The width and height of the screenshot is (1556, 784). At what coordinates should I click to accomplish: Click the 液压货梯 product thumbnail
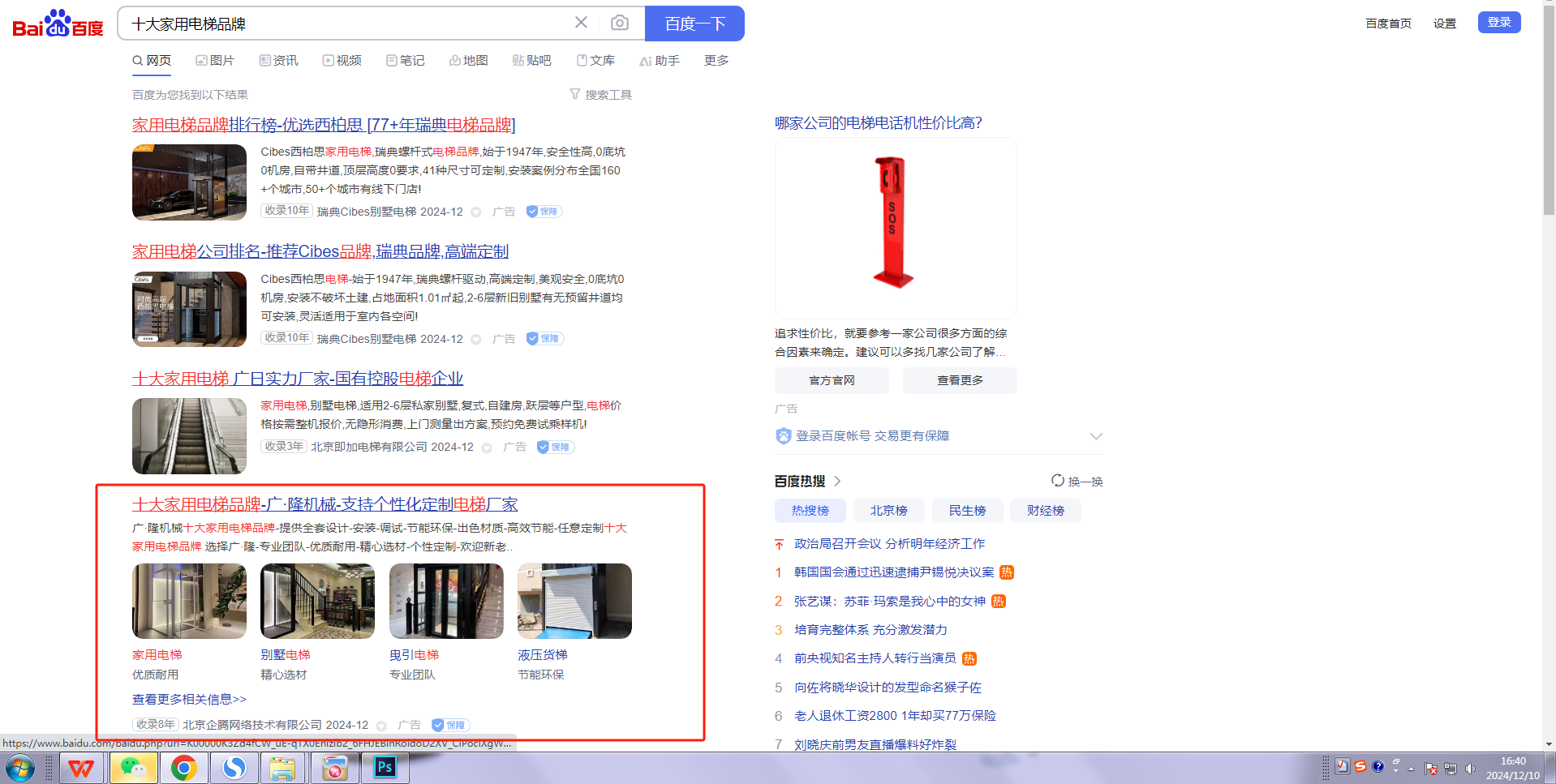click(574, 601)
